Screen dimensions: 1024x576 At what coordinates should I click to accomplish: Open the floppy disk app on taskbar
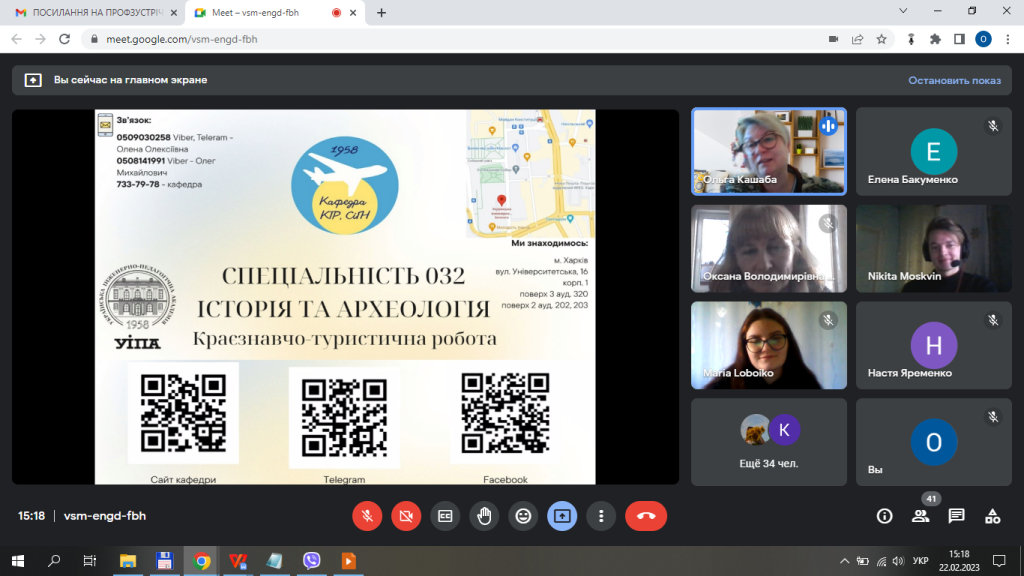tap(164, 561)
